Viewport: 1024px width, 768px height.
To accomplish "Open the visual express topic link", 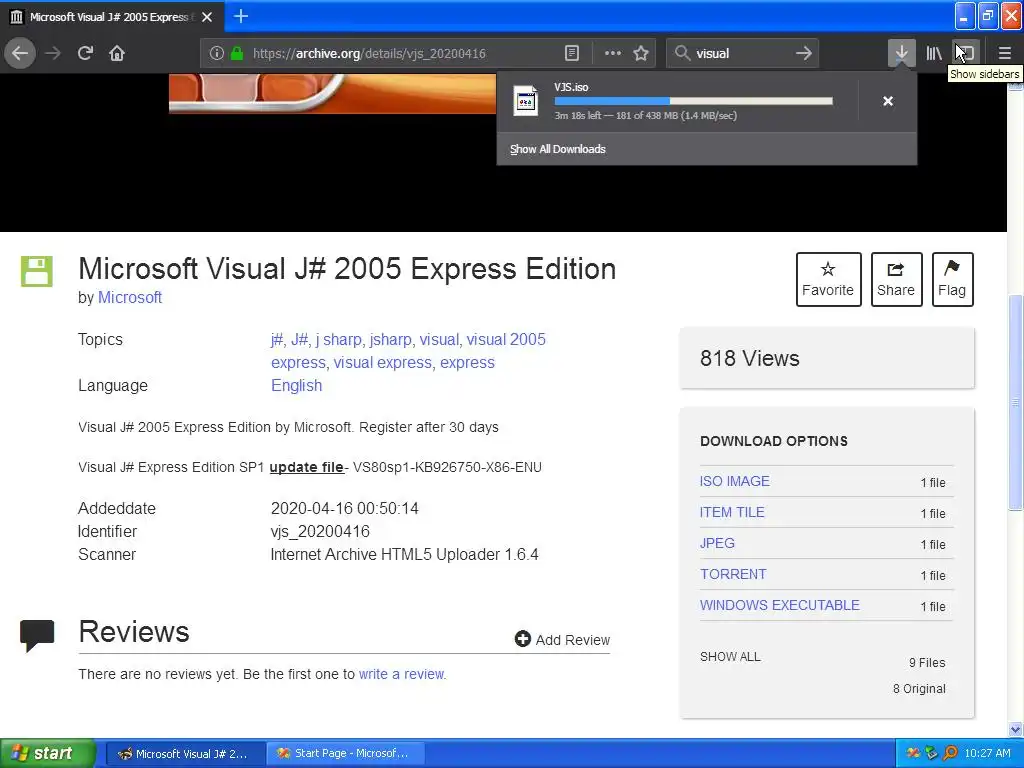I will [x=383, y=362].
